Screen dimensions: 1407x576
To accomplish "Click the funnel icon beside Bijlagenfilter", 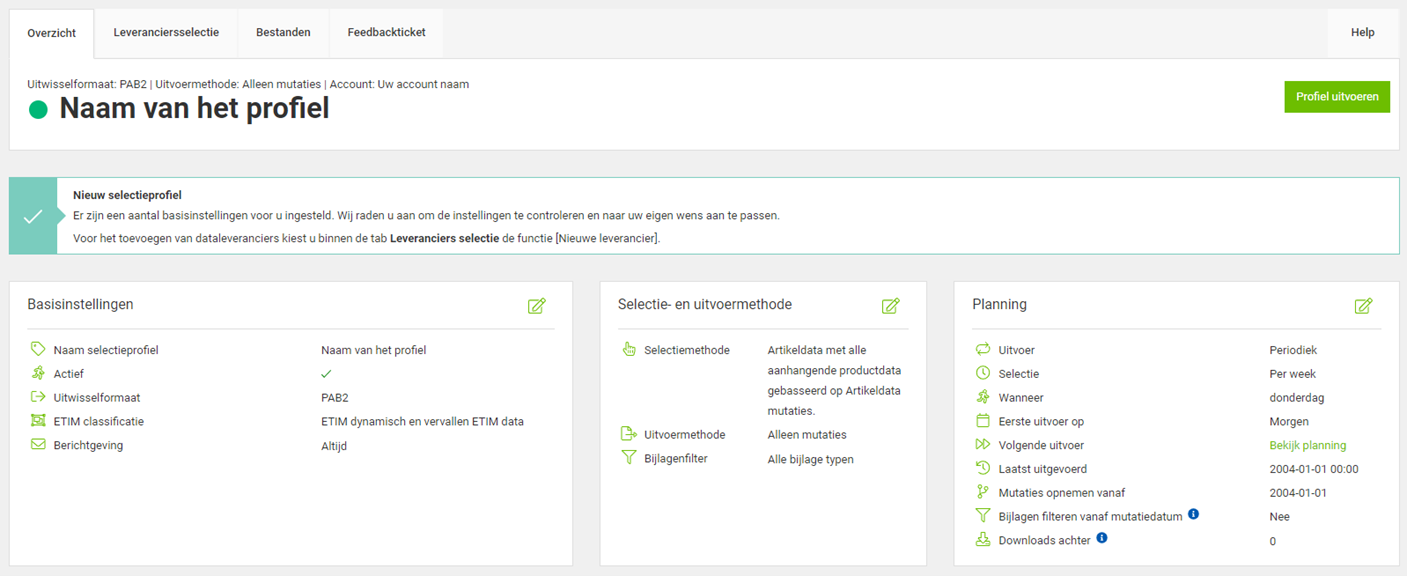I will 629,458.
